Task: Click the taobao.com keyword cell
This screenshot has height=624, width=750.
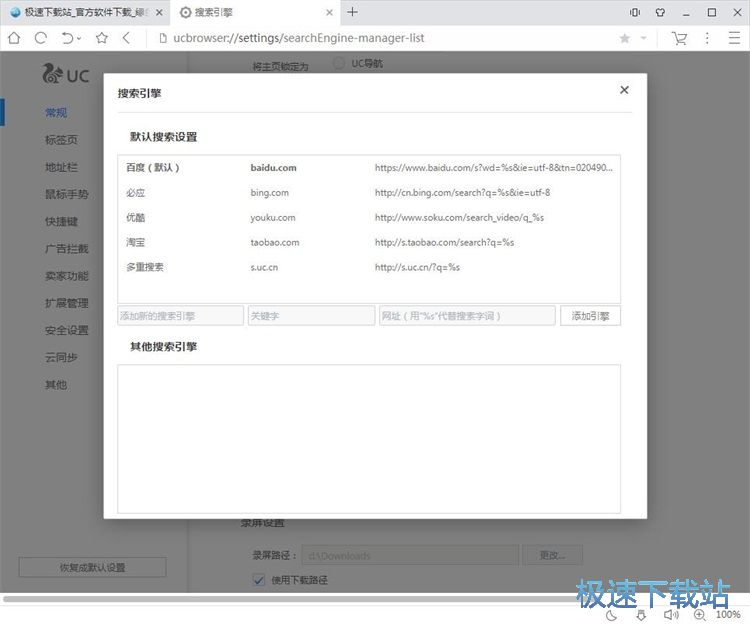Action: [275, 242]
